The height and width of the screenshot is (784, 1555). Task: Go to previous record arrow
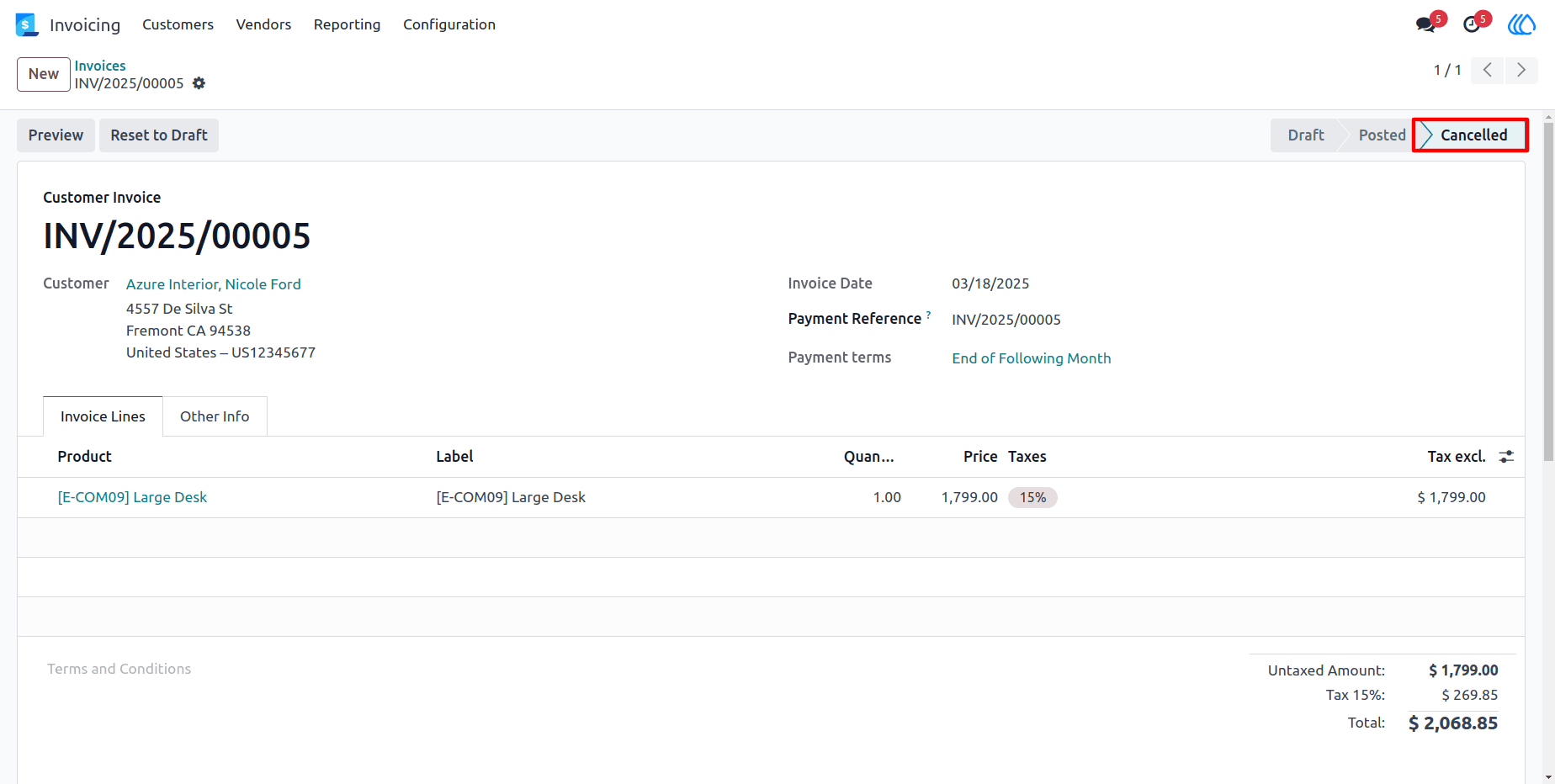pyautogui.click(x=1488, y=70)
